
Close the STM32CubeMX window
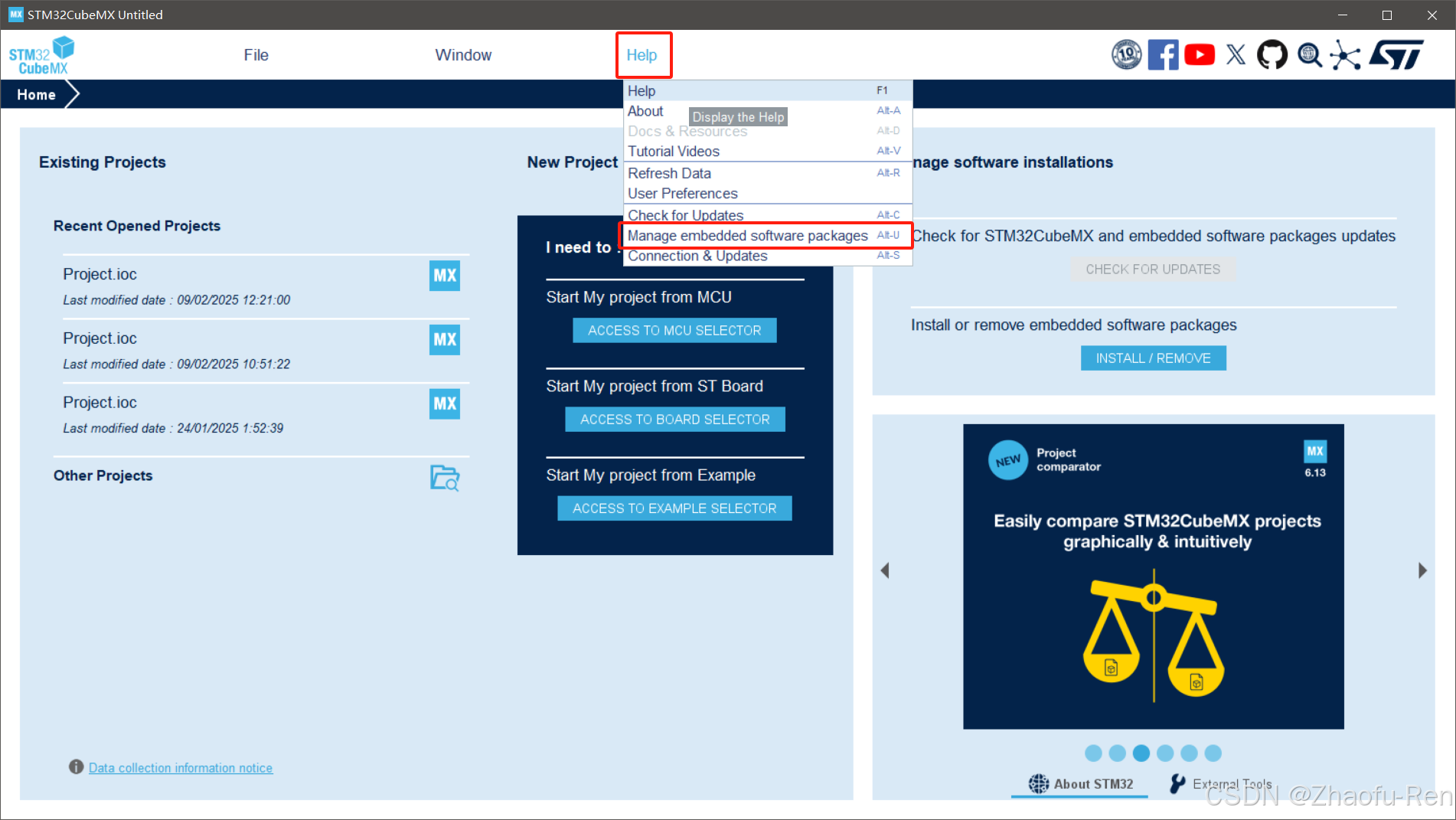1432,15
